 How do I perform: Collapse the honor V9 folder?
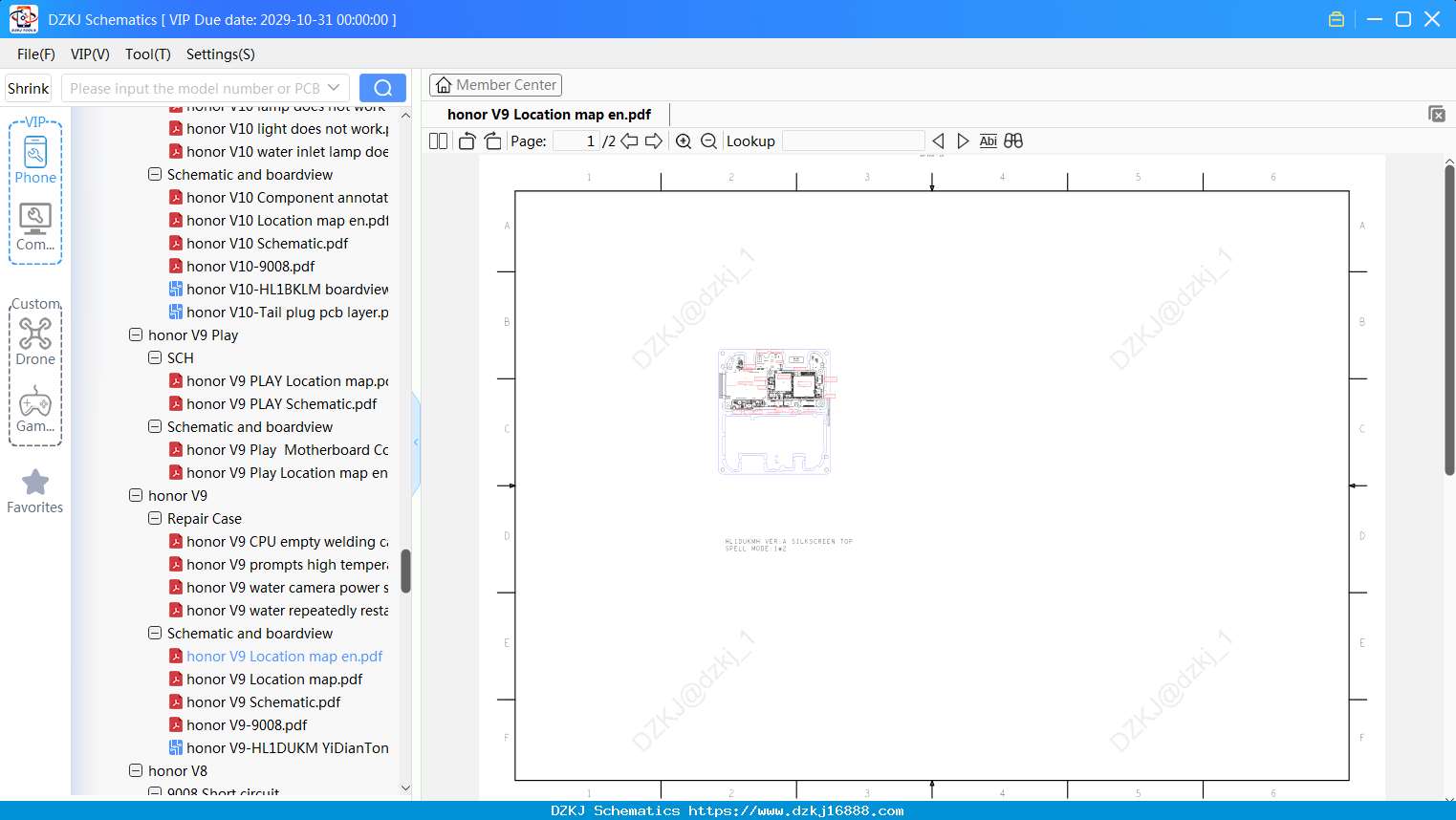[136, 496]
